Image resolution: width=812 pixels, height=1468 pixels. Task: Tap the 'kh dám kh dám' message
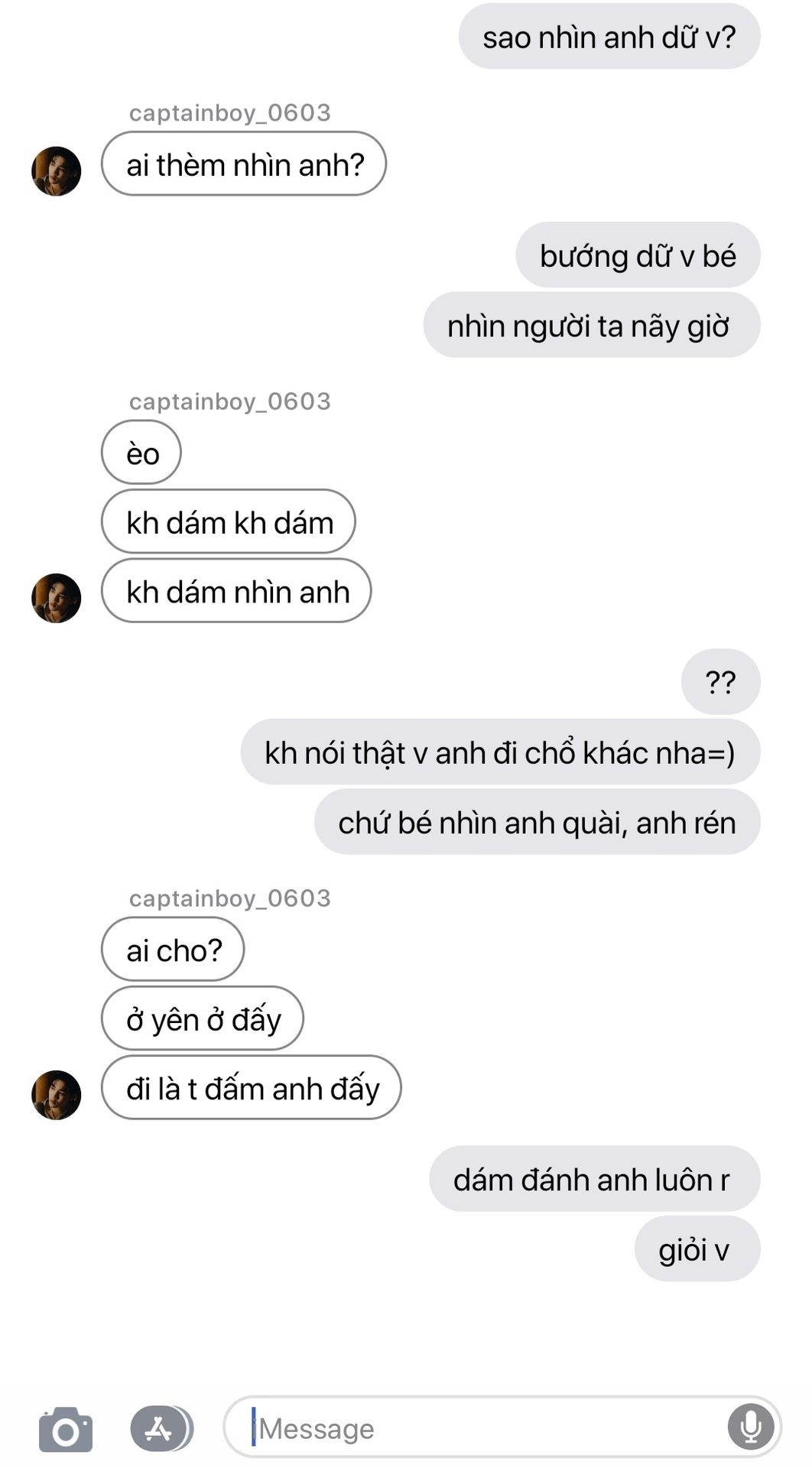coord(229,521)
